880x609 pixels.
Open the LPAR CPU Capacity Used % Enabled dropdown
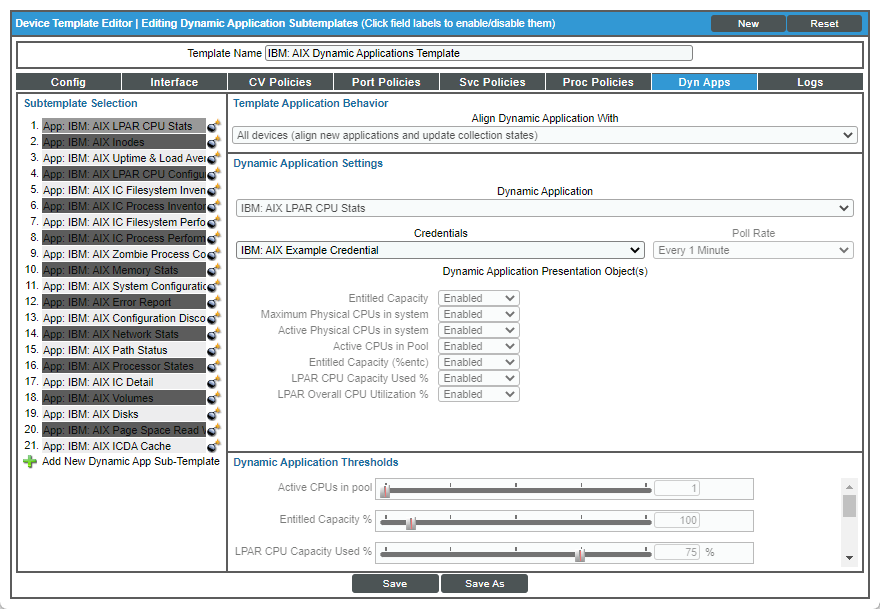click(x=479, y=378)
